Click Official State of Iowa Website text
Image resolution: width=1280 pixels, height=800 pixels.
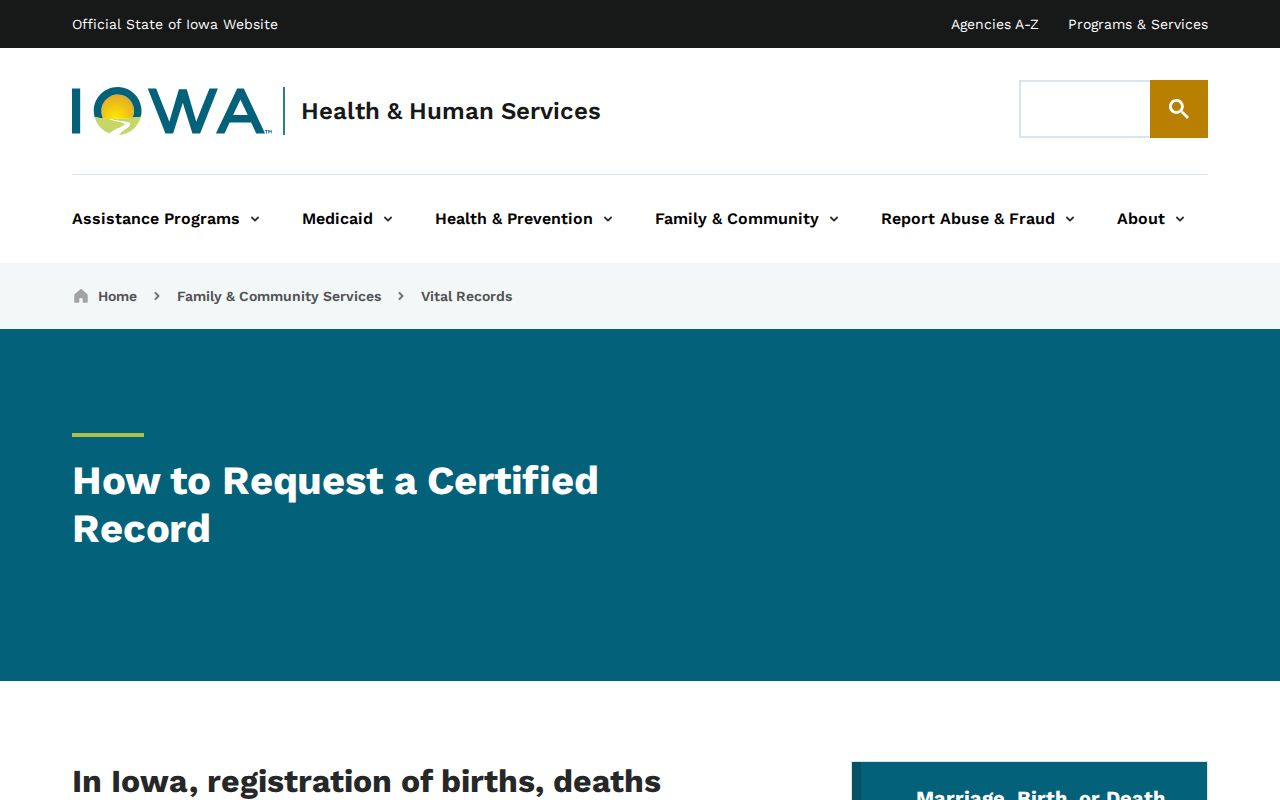click(x=175, y=24)
